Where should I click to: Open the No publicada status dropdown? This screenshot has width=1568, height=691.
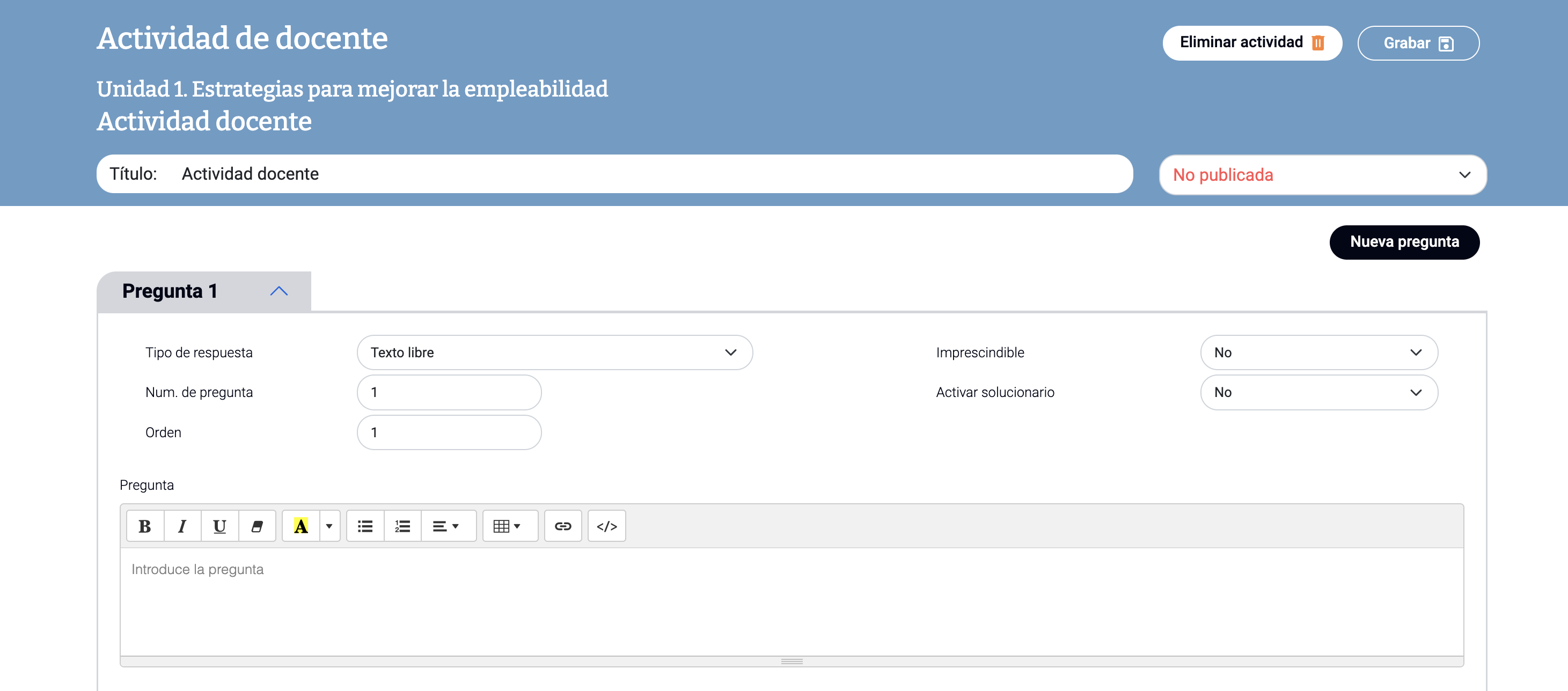click(1322, 175)
